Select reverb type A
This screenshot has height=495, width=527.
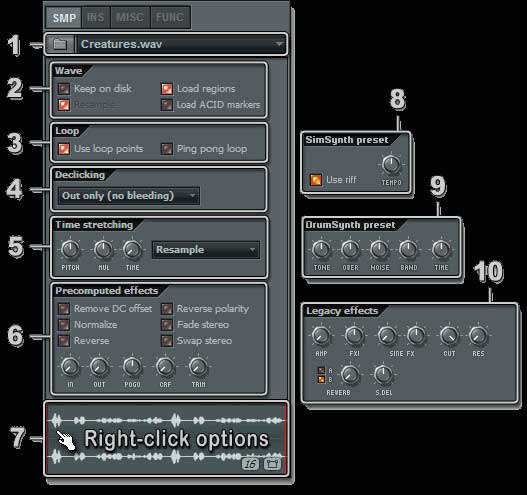coord(322,370)
